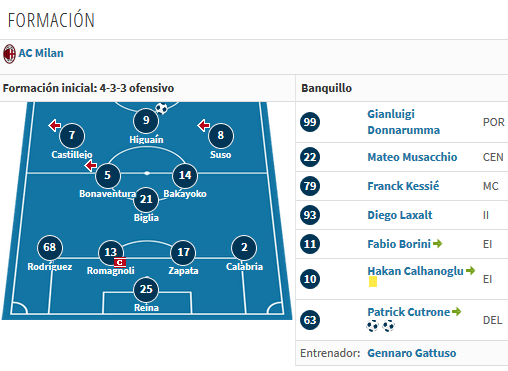This screenshot has width=508, height=371.
Task: Click the green arrow next to Fabio Borini
Action: coord(438,244)
